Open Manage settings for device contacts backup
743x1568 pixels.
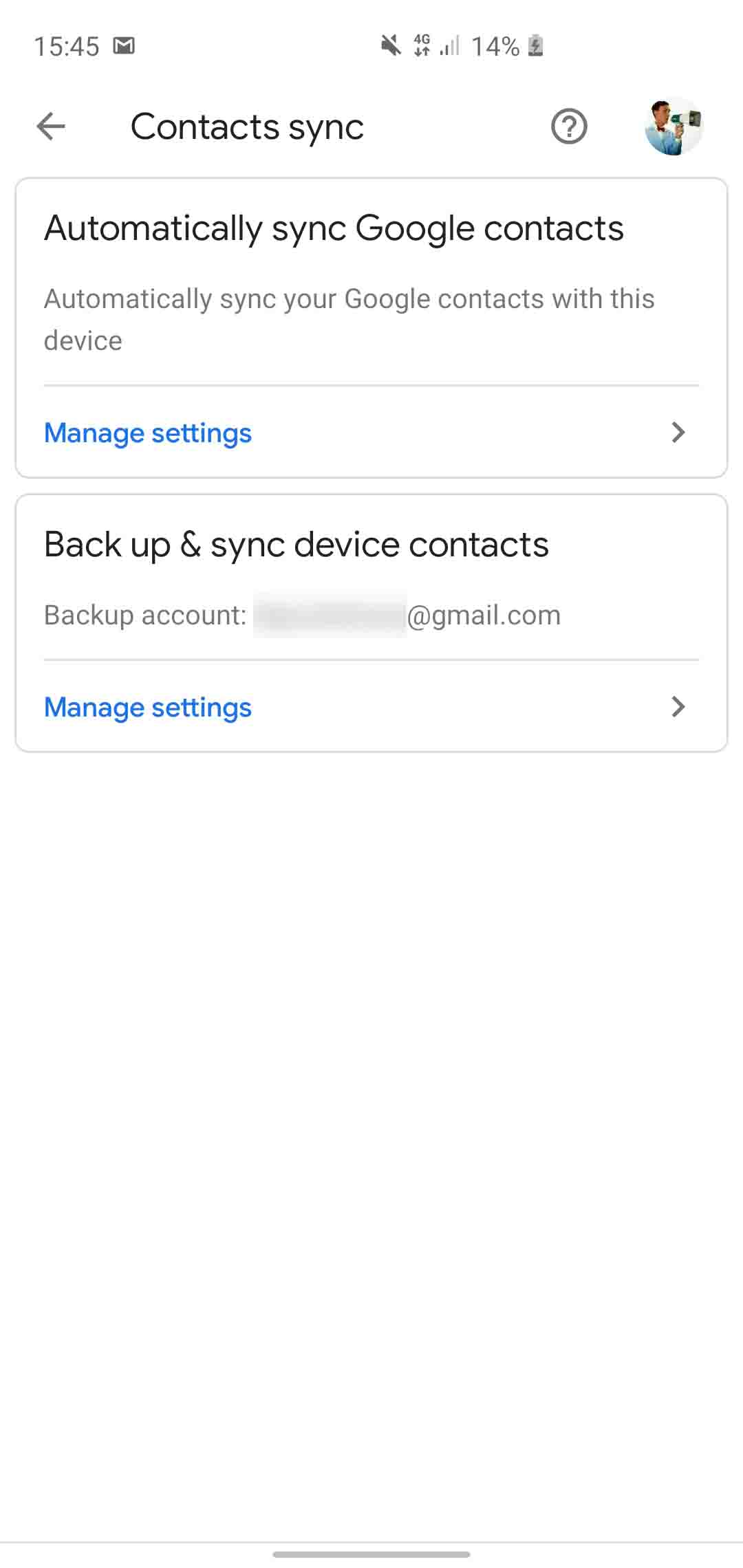[148, 708]
